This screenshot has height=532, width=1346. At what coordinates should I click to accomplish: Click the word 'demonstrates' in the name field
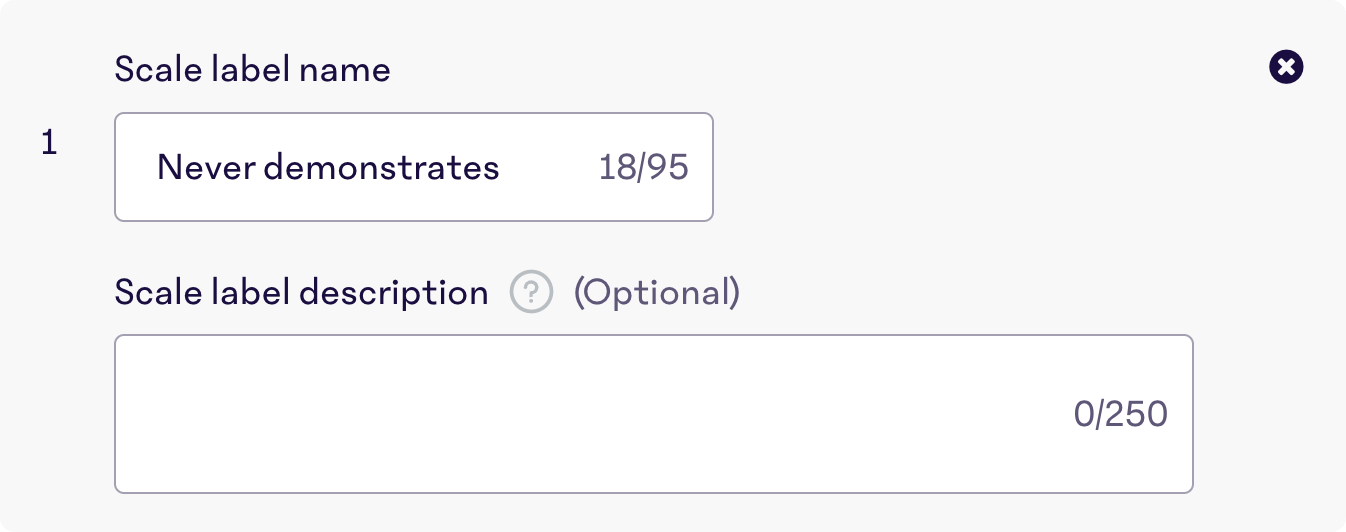(381, 168)
